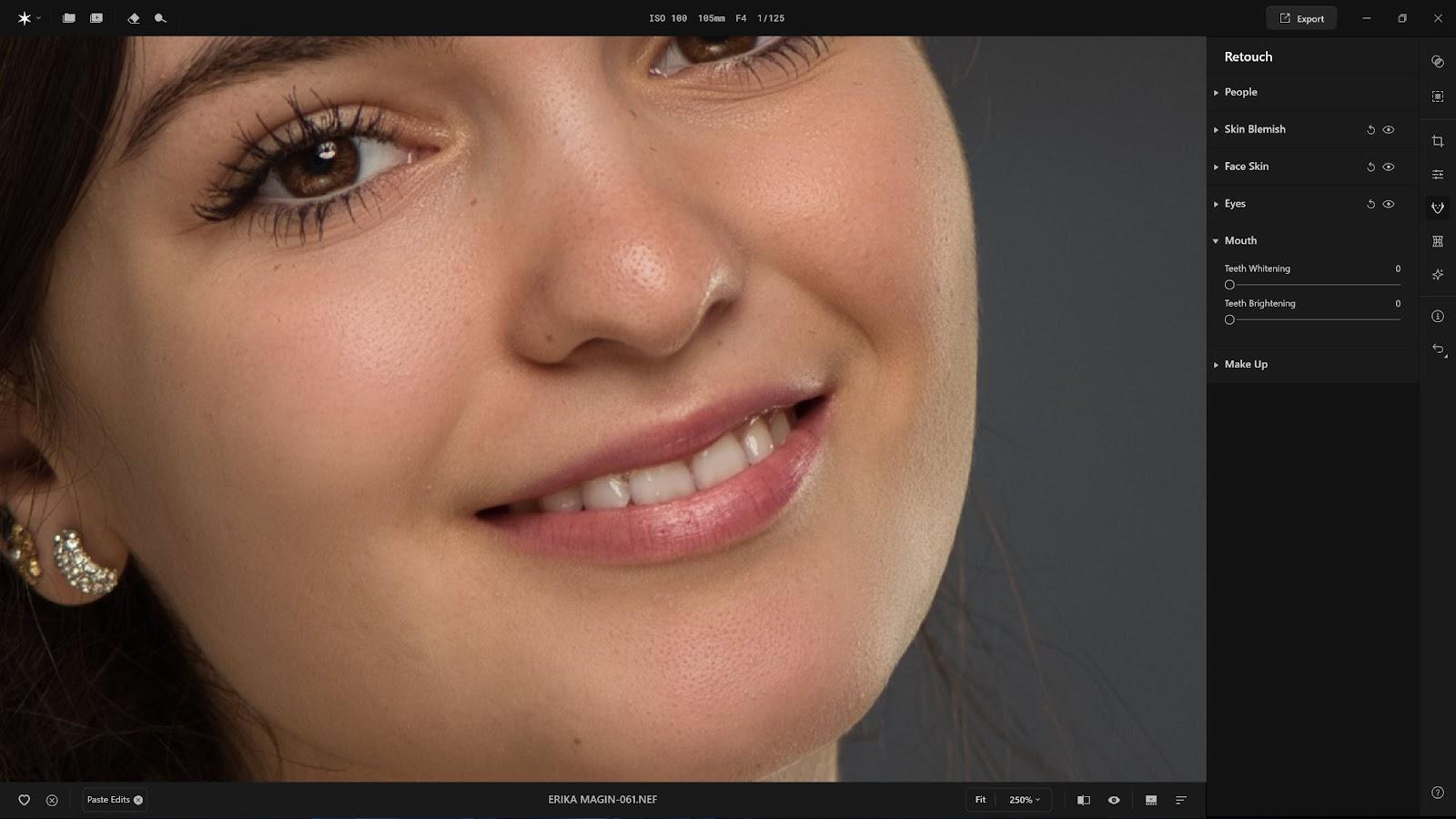Click the Export button

tap(1301, 18)
